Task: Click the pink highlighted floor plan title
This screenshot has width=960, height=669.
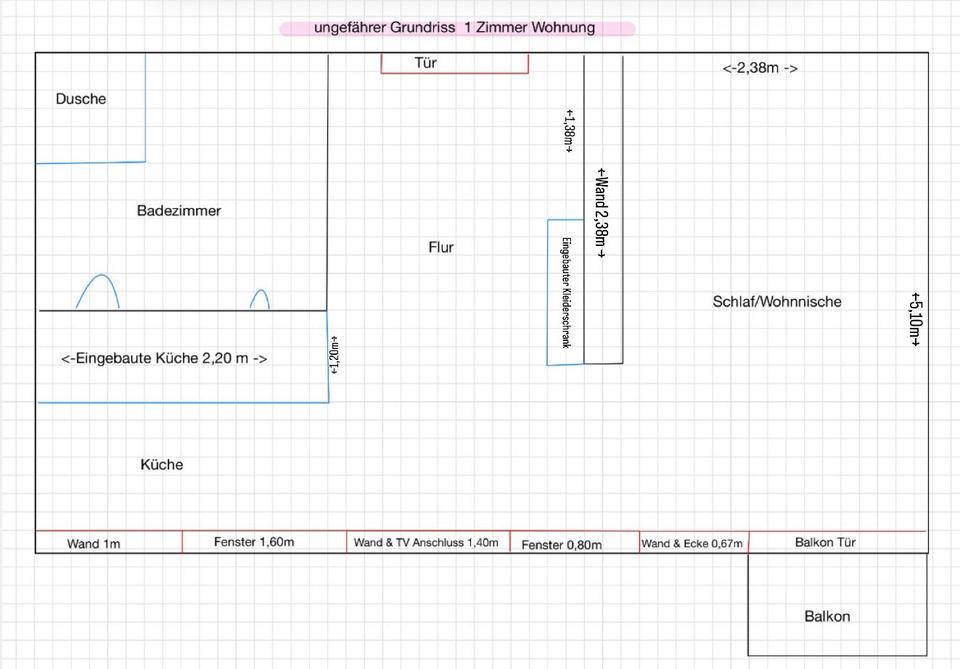Action: pos(456,28)
